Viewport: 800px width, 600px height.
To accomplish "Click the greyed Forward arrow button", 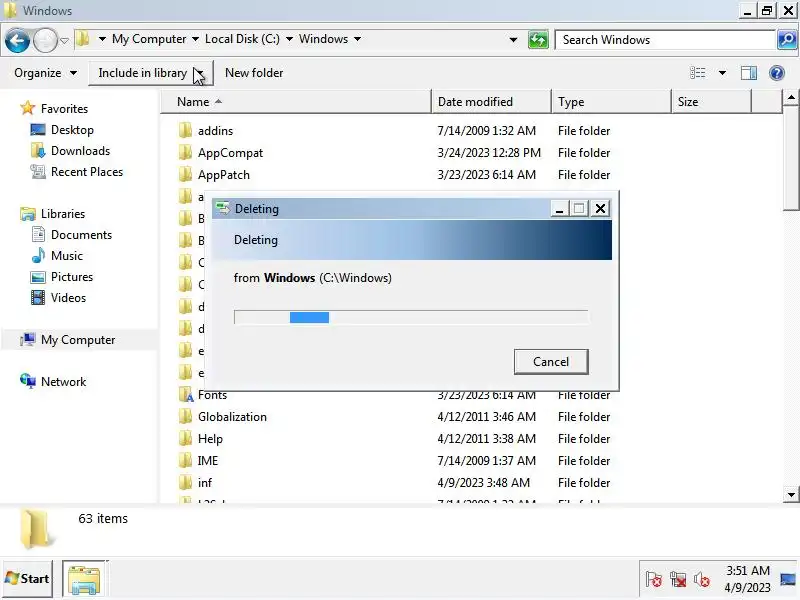I will point(45,40).
